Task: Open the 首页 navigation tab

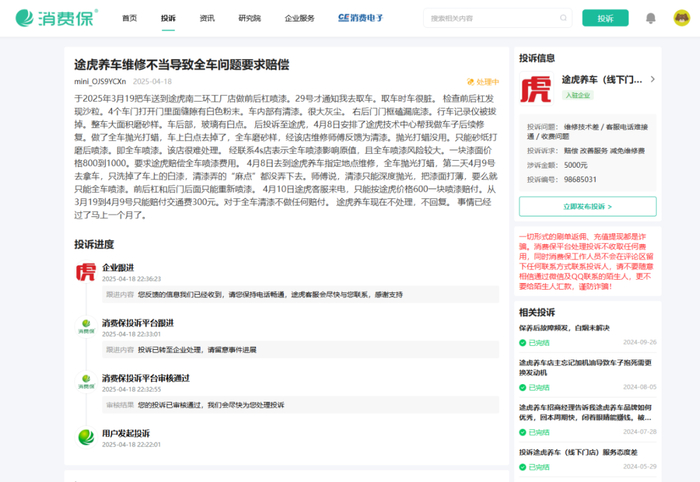Action: point(129,18)
